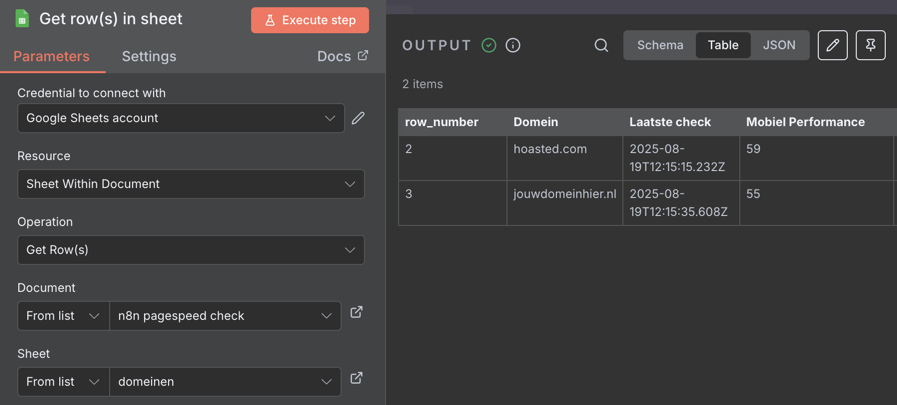Pin the output data

pos(871,45)
